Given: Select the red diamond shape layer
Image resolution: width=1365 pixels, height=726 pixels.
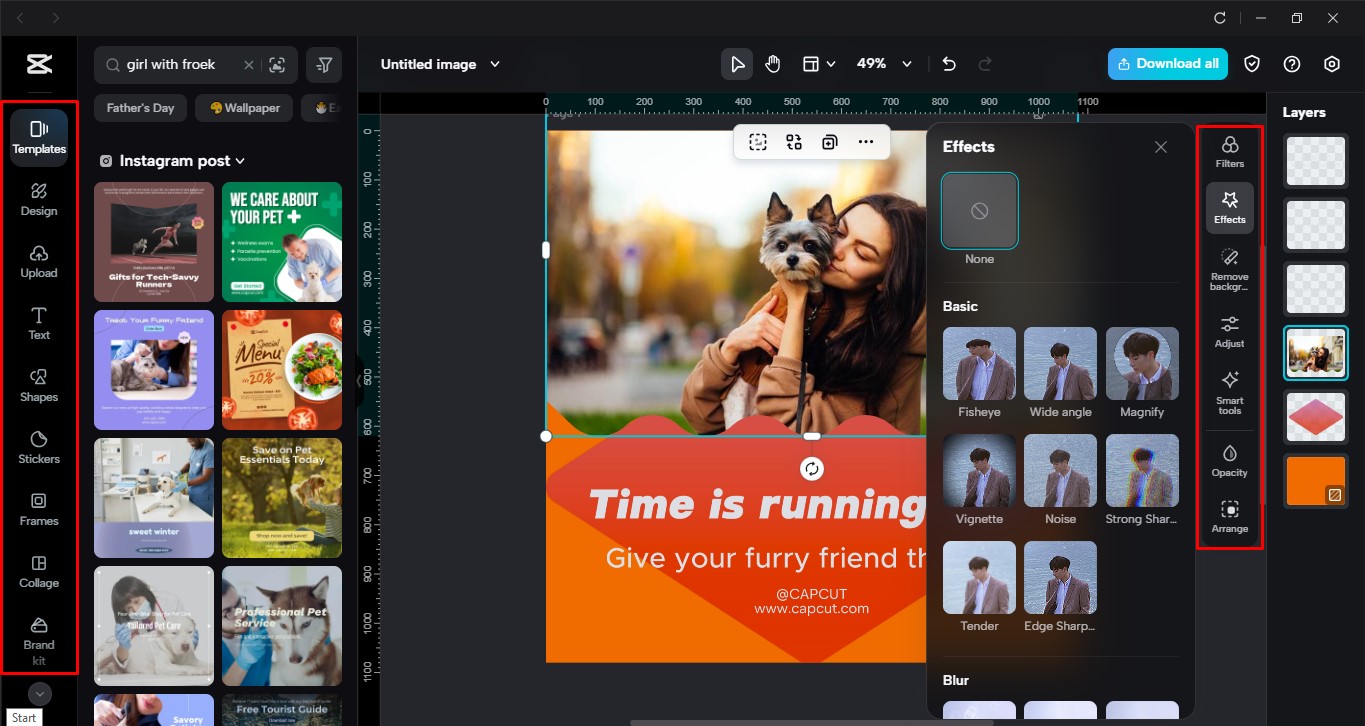Looking at the screenshot, I should (1316, 417).
